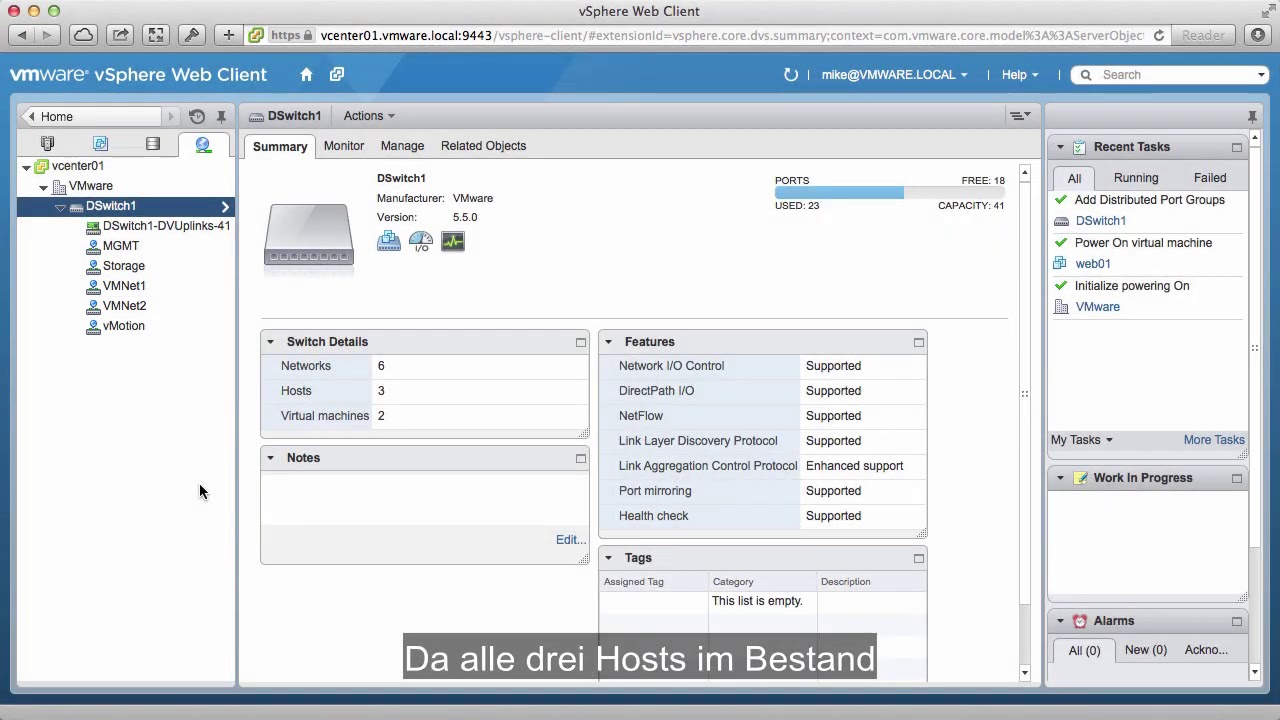Click the browser address bar URL
Viewport: 1280px width, 720px height.
pyautogui.click(x=732, y=35)
